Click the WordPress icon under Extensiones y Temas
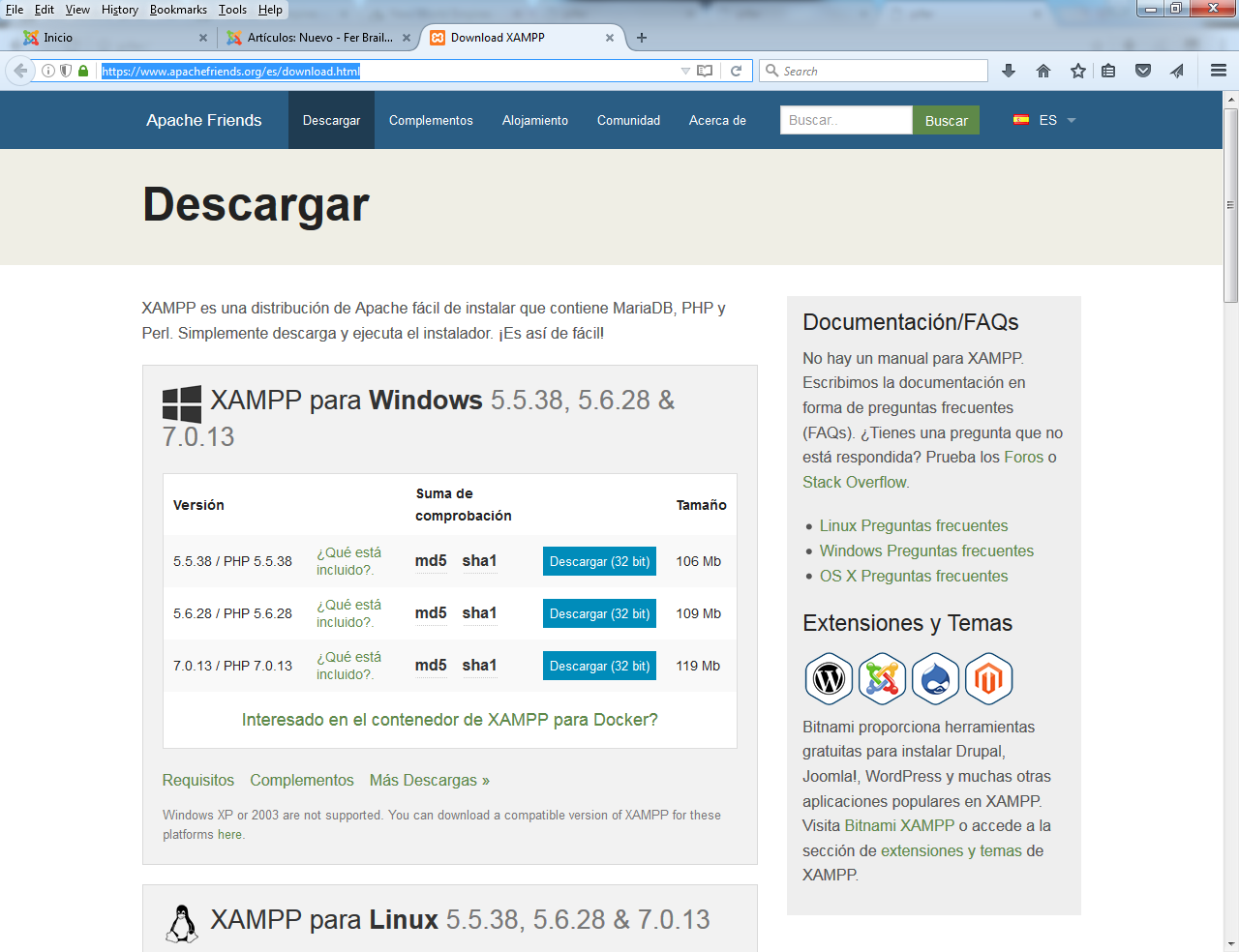The image size is (1239, 952). [x=828, y=678]
